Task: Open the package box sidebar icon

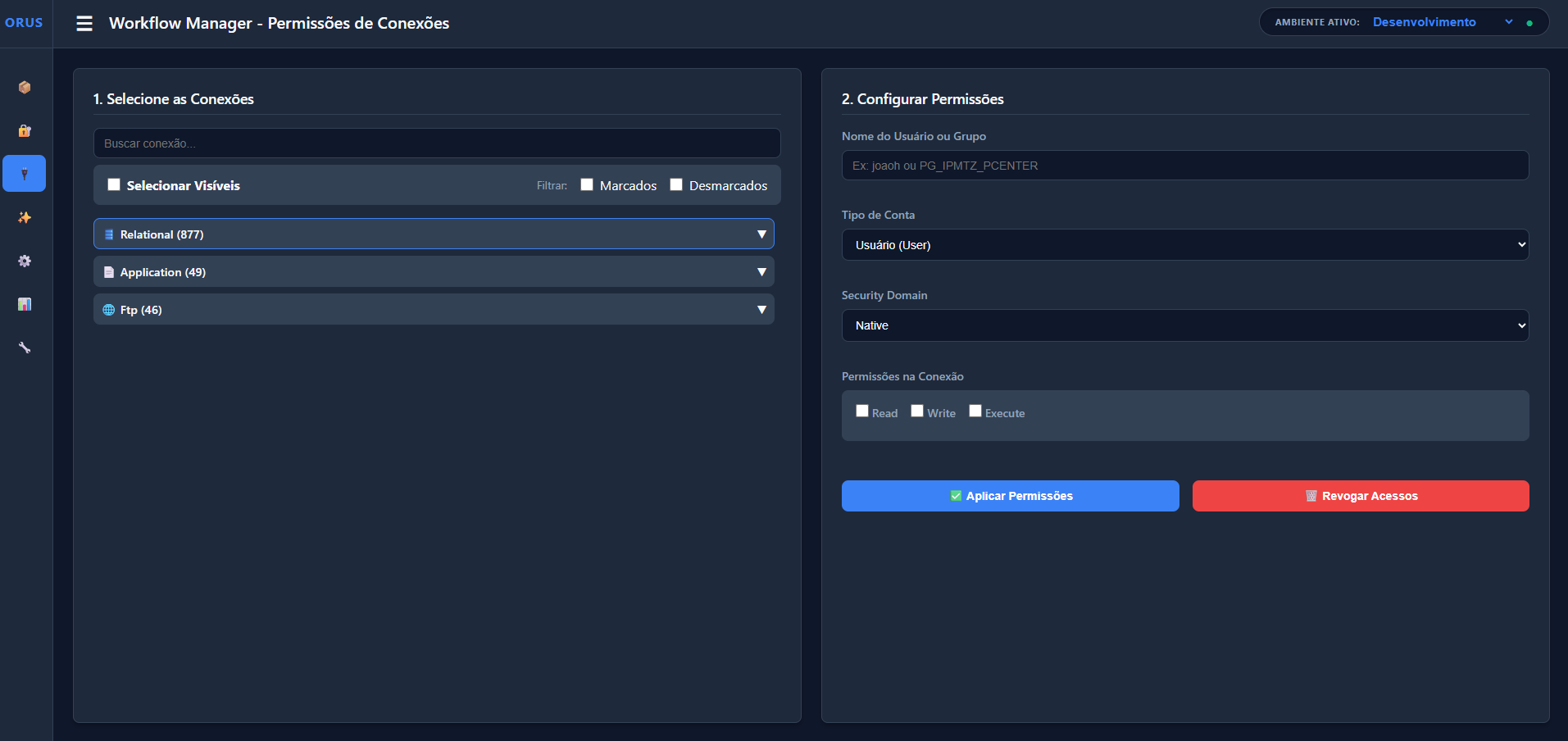Action: point(25,87)
